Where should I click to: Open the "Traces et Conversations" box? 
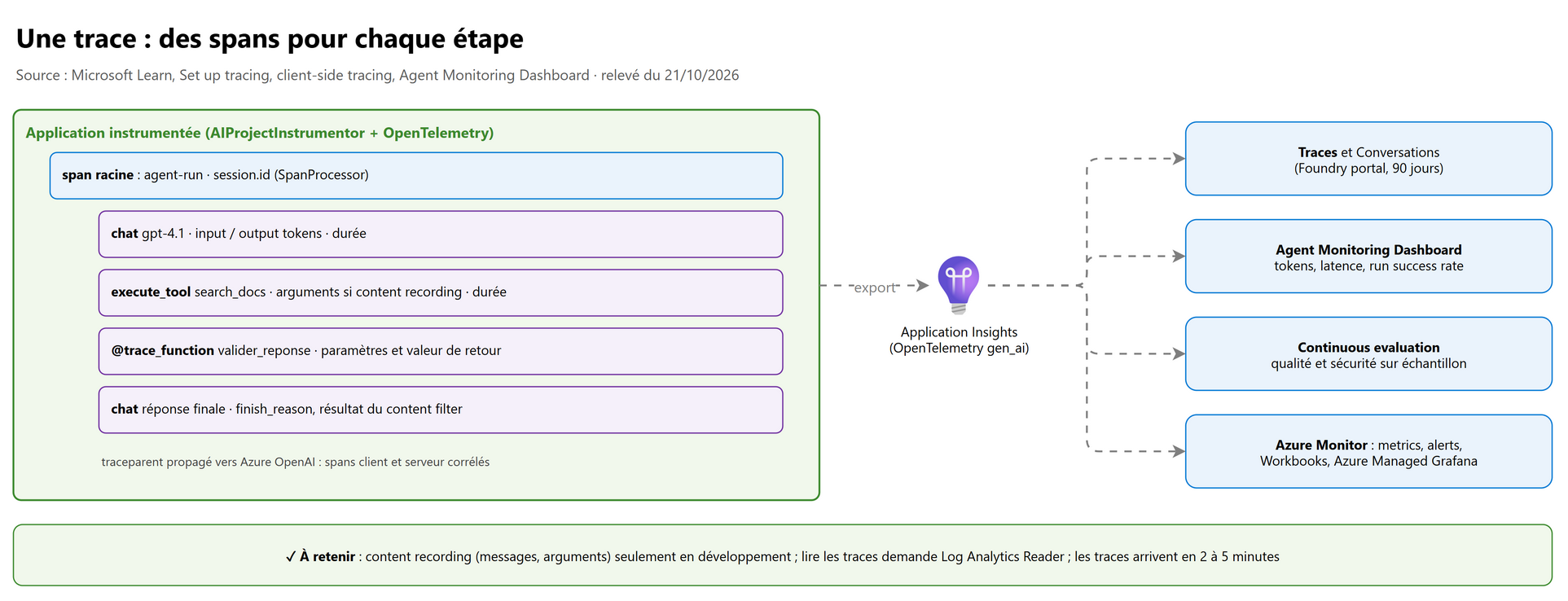click(1368, 159)
